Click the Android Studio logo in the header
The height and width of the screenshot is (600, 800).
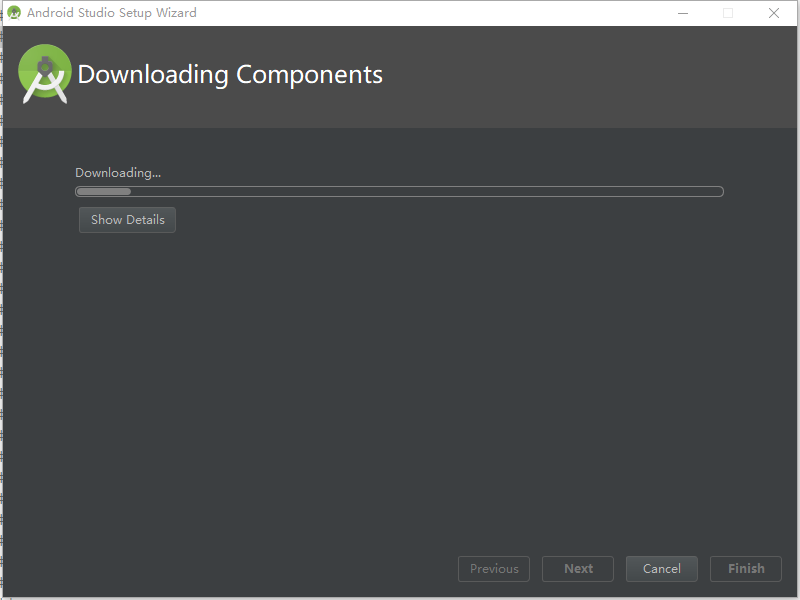(x=45, y=74)
